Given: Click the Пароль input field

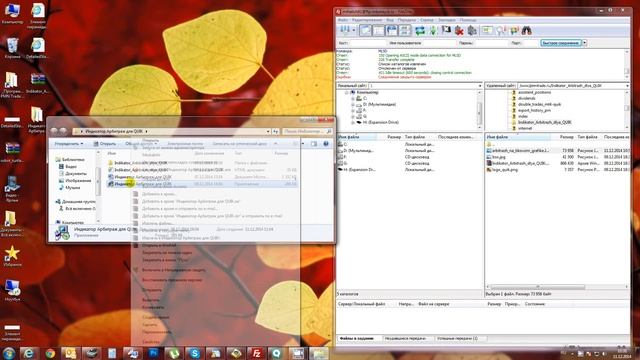Looking at the screenshot, I should tap(491, 43).
